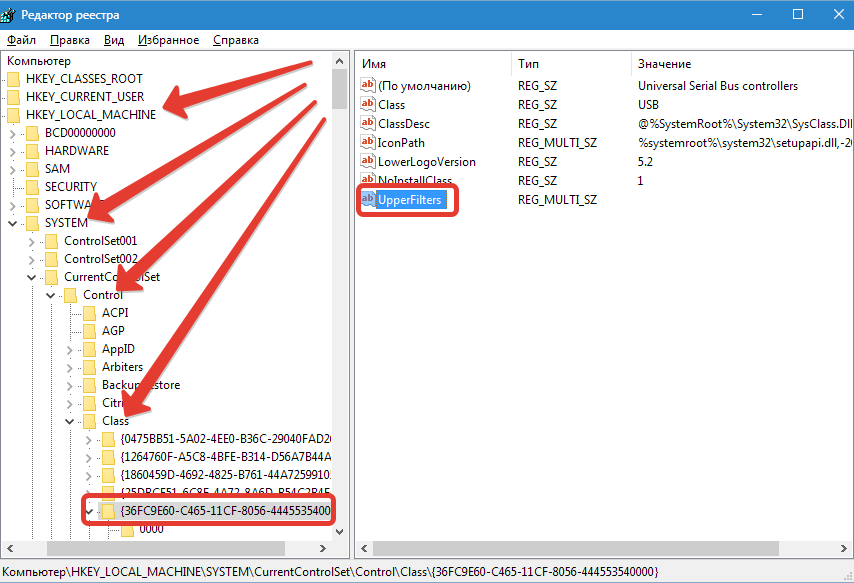The width and height of the screenshot is (854, 583).
Task: Select the UpperFilters value
Action: coord(410,200)
